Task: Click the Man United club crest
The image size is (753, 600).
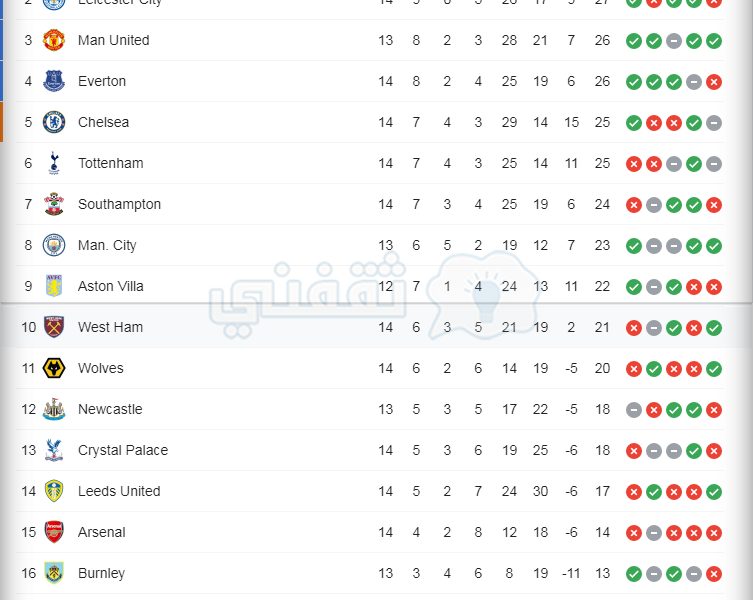Action: click(x=54, y=40)
